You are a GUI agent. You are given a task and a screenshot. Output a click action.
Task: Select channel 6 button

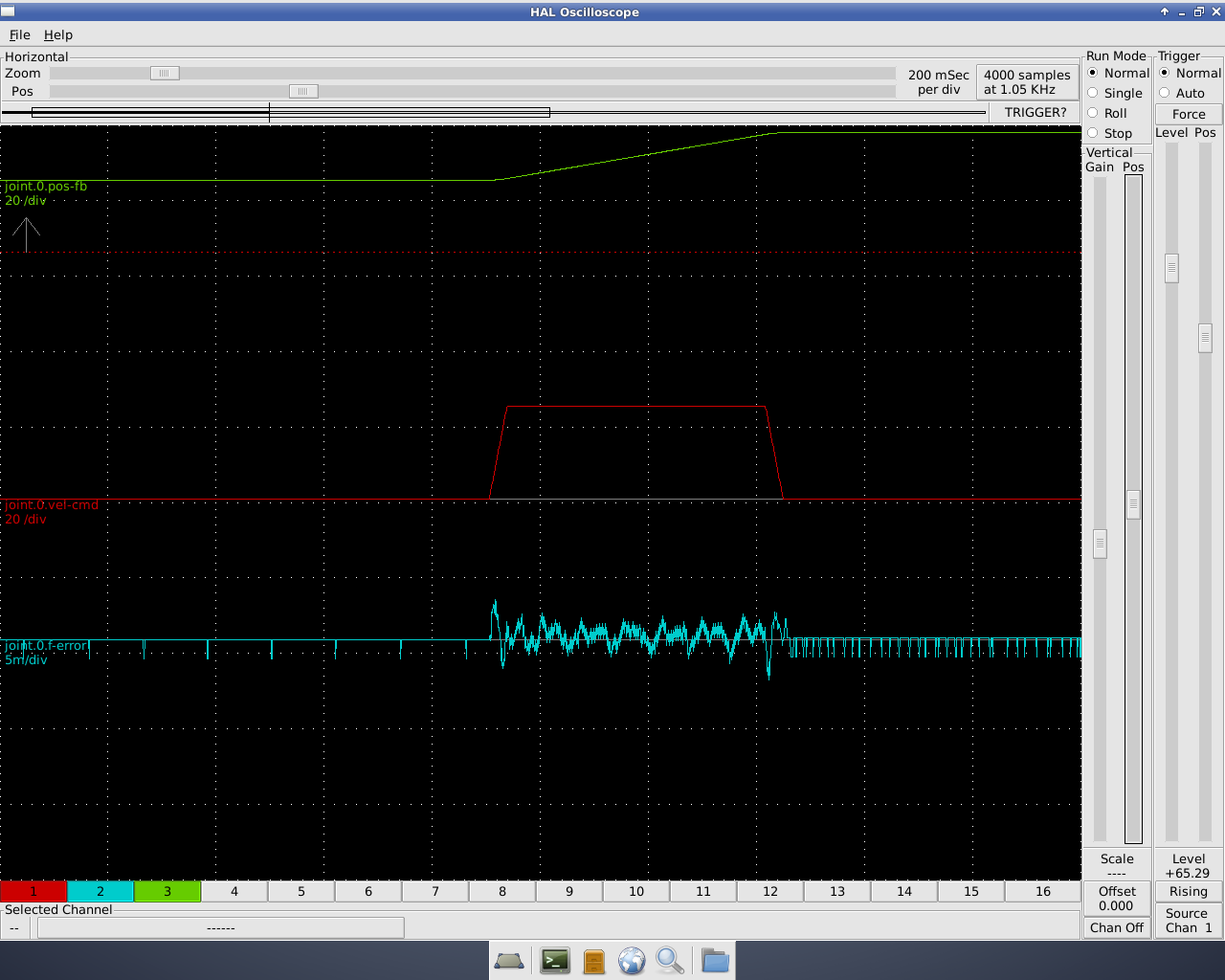coord(368,891)
